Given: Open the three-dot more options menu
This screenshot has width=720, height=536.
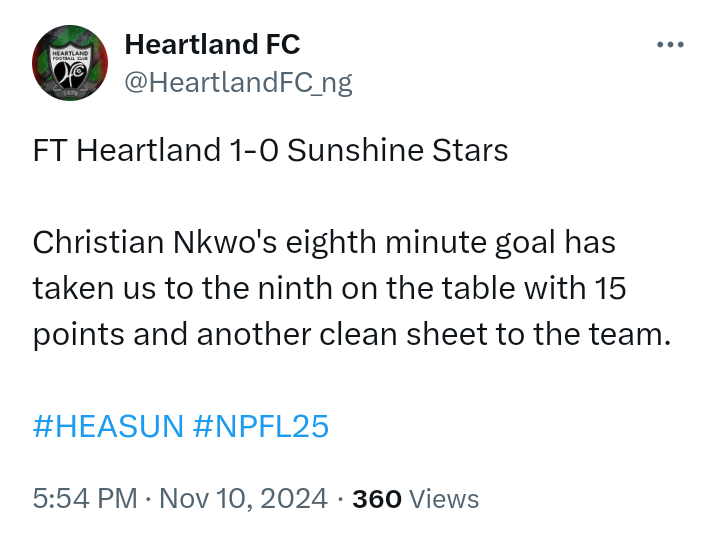Looking at the screenshot, I should click(669, 45).
